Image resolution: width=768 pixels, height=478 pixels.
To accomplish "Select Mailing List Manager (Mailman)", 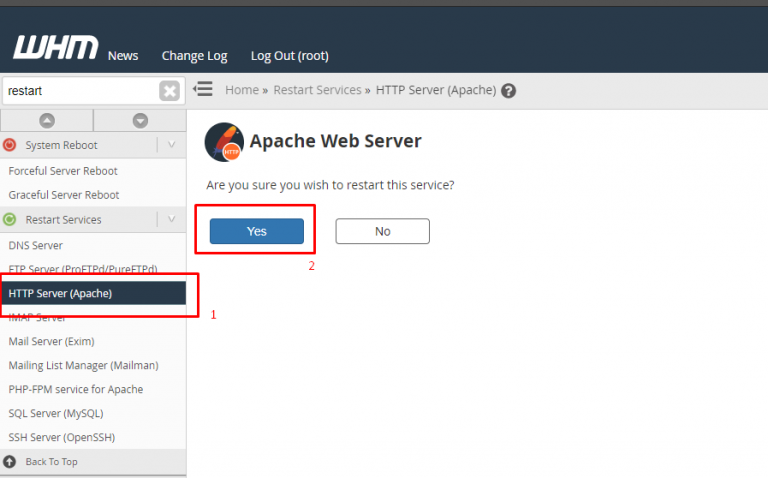I will coord(83,365).
